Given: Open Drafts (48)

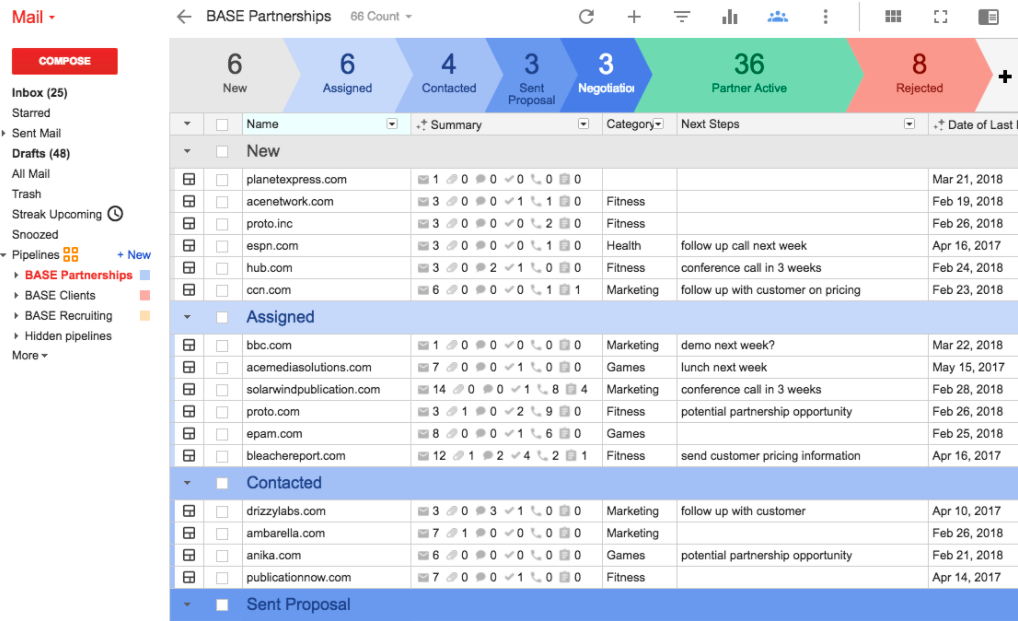Looking at the screenshot, I should 41,154.
